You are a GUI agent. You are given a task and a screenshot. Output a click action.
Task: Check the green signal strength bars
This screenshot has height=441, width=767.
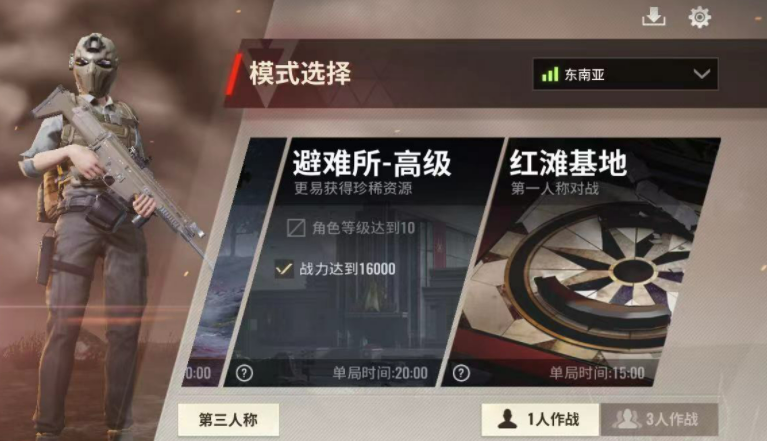pos(550,74)
